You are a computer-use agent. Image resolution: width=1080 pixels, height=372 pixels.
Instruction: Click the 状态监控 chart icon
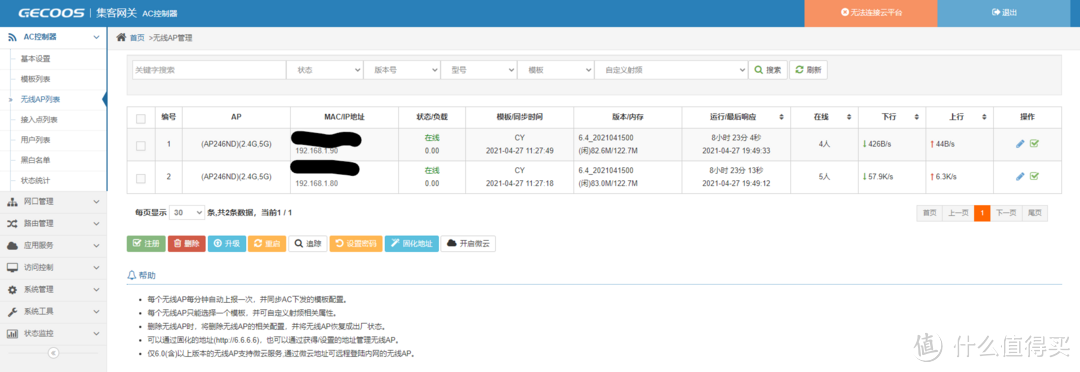[12, 333]
